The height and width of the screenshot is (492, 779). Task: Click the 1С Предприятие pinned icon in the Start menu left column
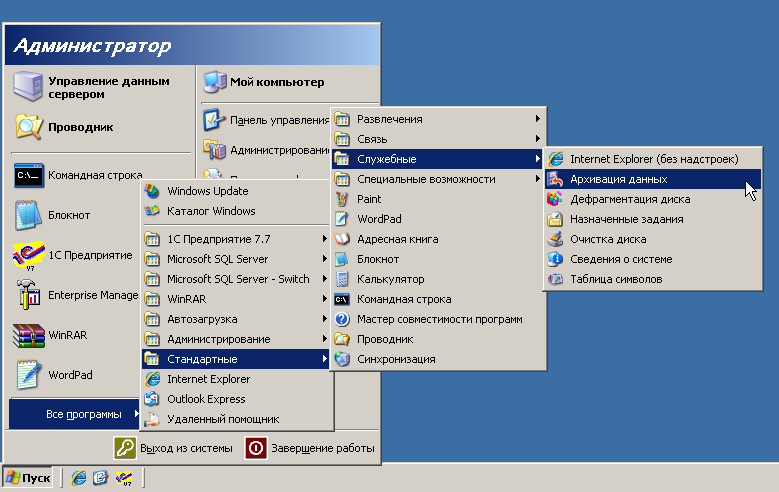tap(29, 255)
